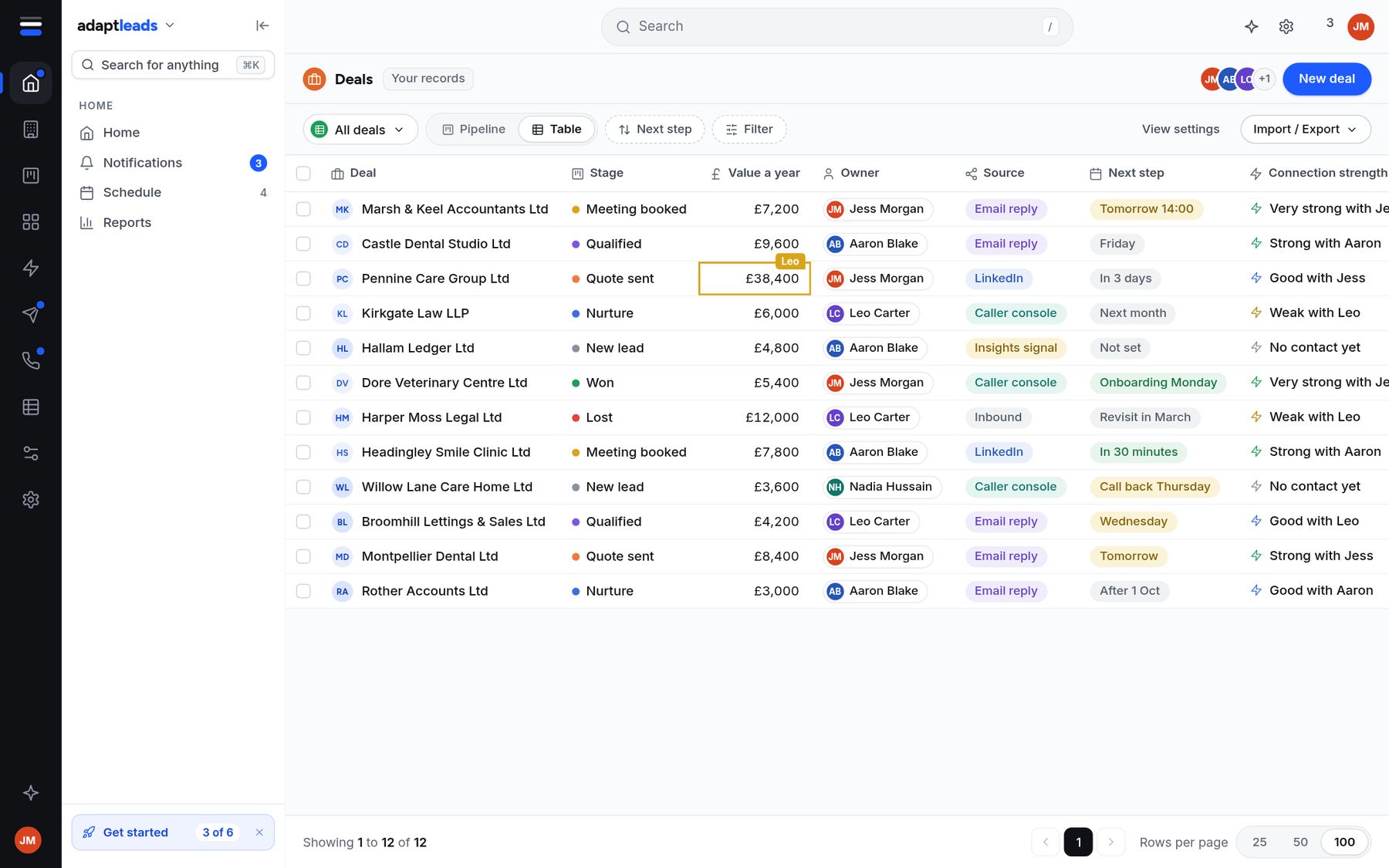This screenshot has width=1389, height=868.
Task: Click the lightning bolt icon in rail
Action: click(x=31, y=268)
